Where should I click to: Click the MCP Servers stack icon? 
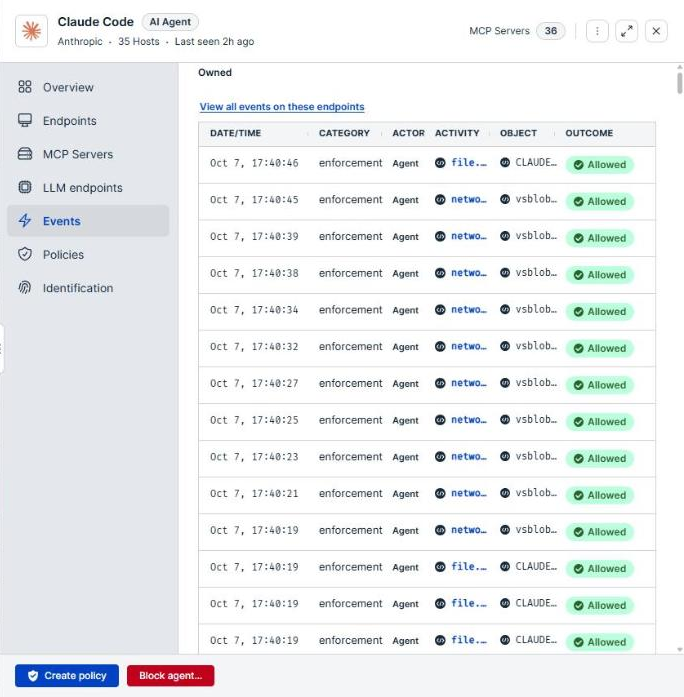[x=25, y=154]
